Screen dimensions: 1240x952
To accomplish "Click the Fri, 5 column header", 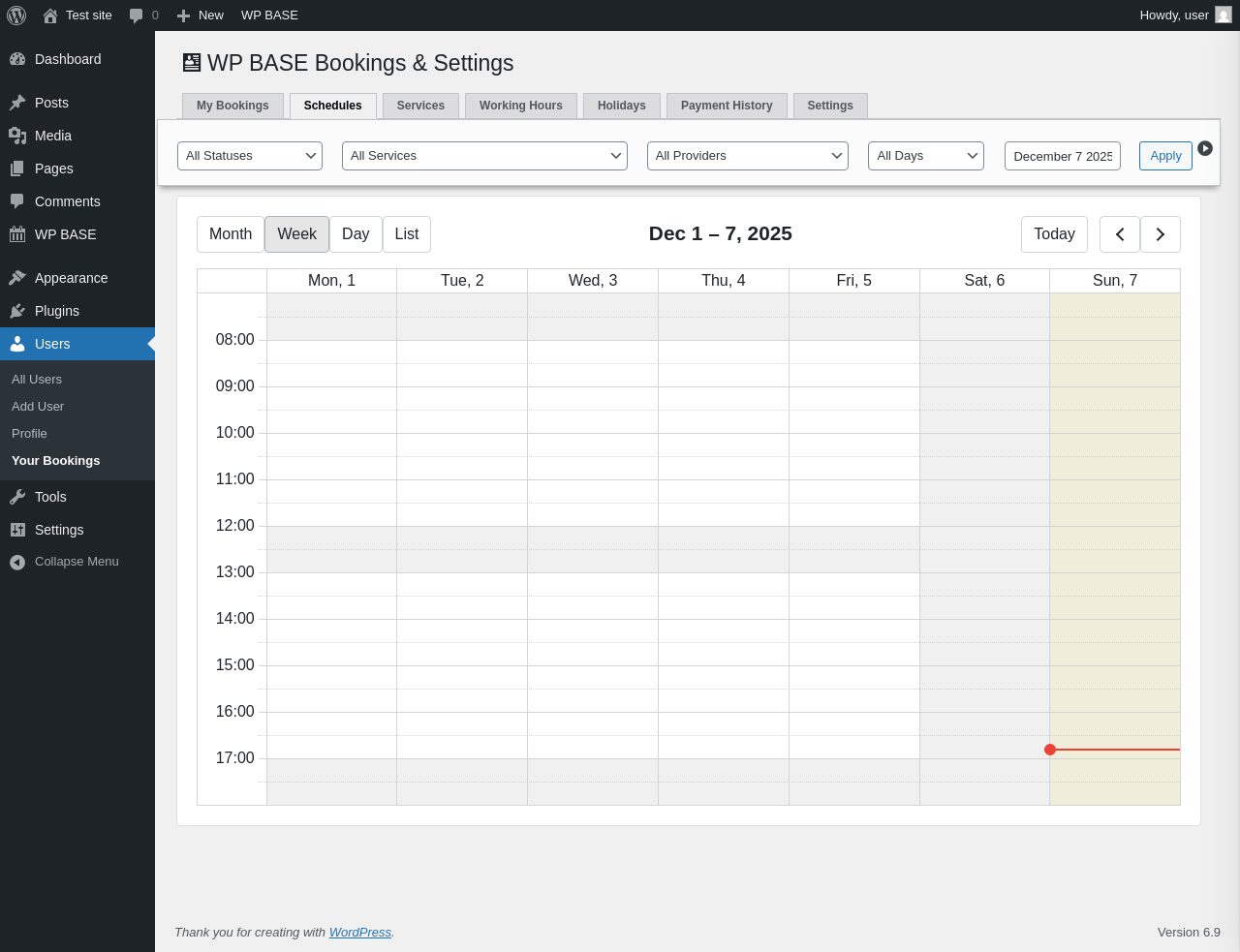I will pos(854,281).
